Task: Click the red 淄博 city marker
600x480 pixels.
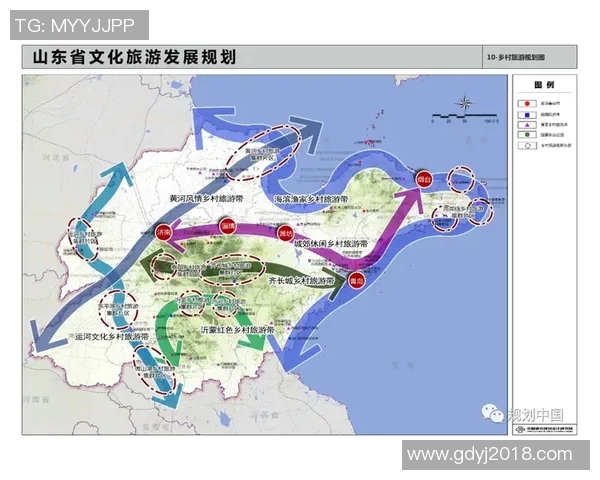Action: pyautogui.click(x=228, y=226)
